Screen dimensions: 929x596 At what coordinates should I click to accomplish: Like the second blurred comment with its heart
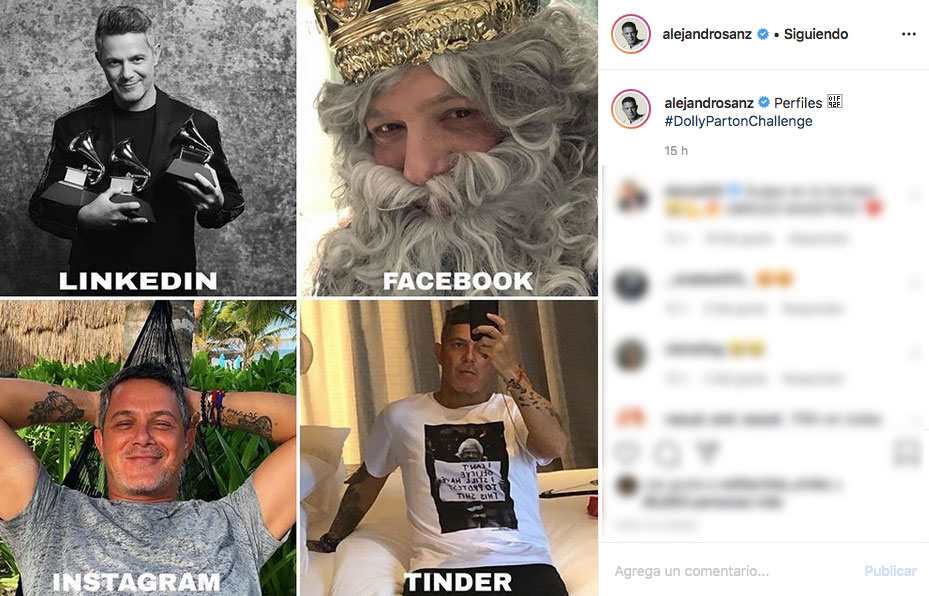[914, 284]
